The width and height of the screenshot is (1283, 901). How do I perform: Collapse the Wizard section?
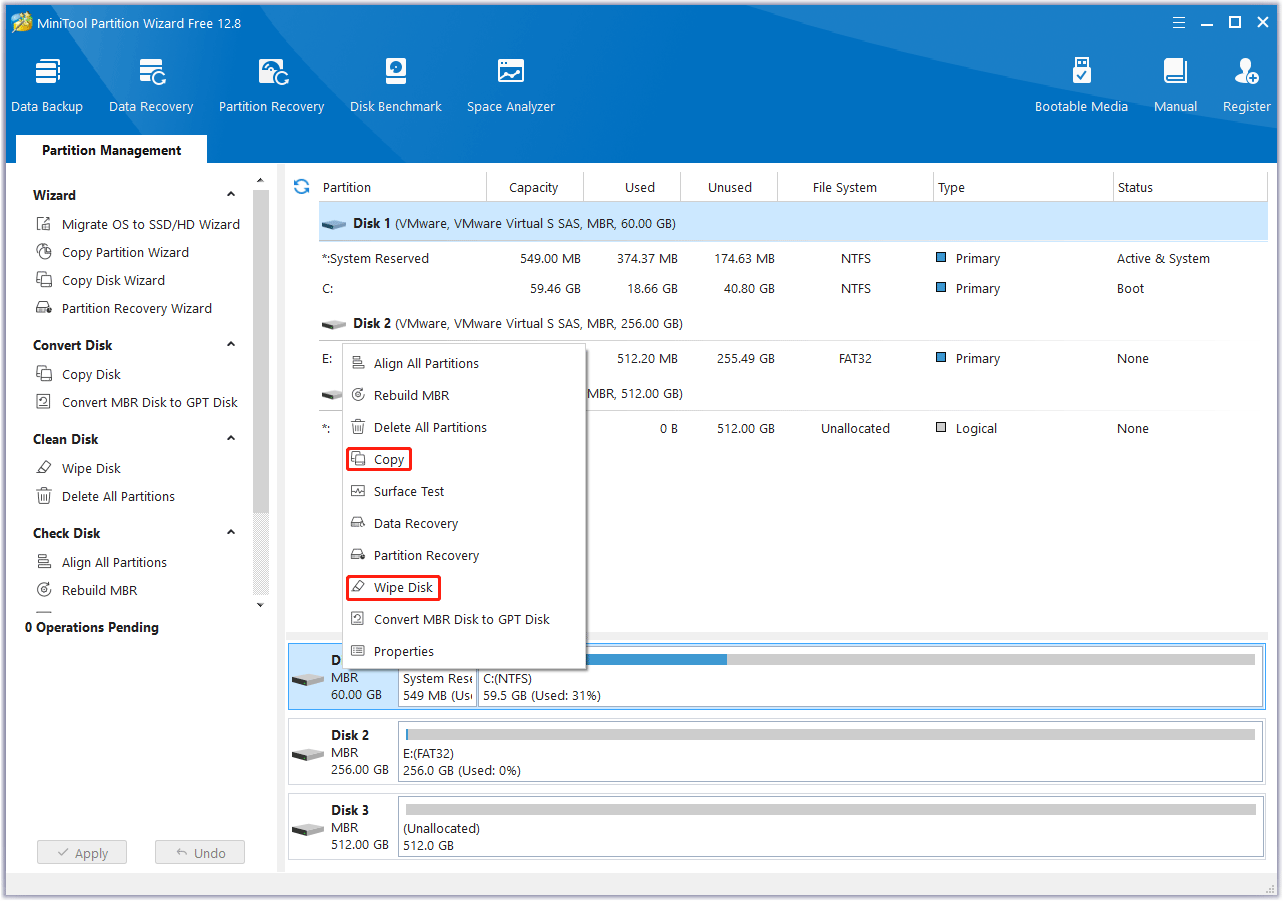coord(231,195)
